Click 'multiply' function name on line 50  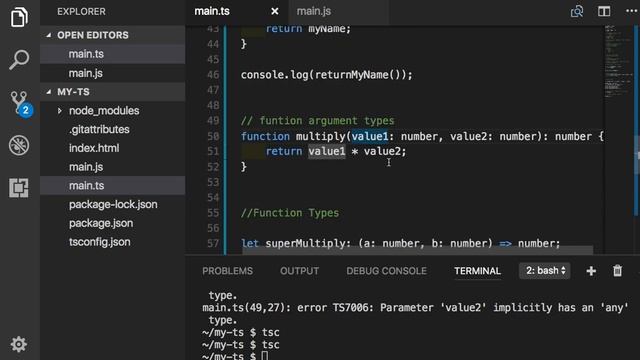tap(320, 136)
